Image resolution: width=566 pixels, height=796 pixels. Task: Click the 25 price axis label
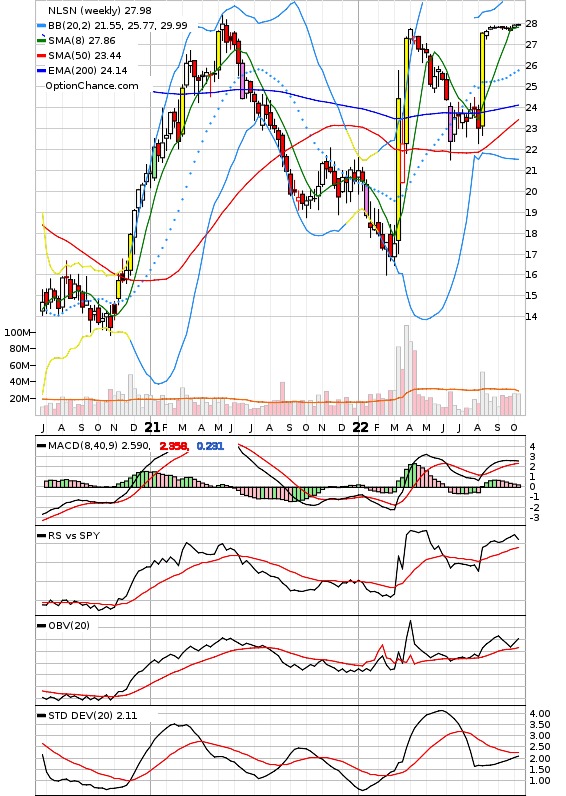[x=531, y=86]
